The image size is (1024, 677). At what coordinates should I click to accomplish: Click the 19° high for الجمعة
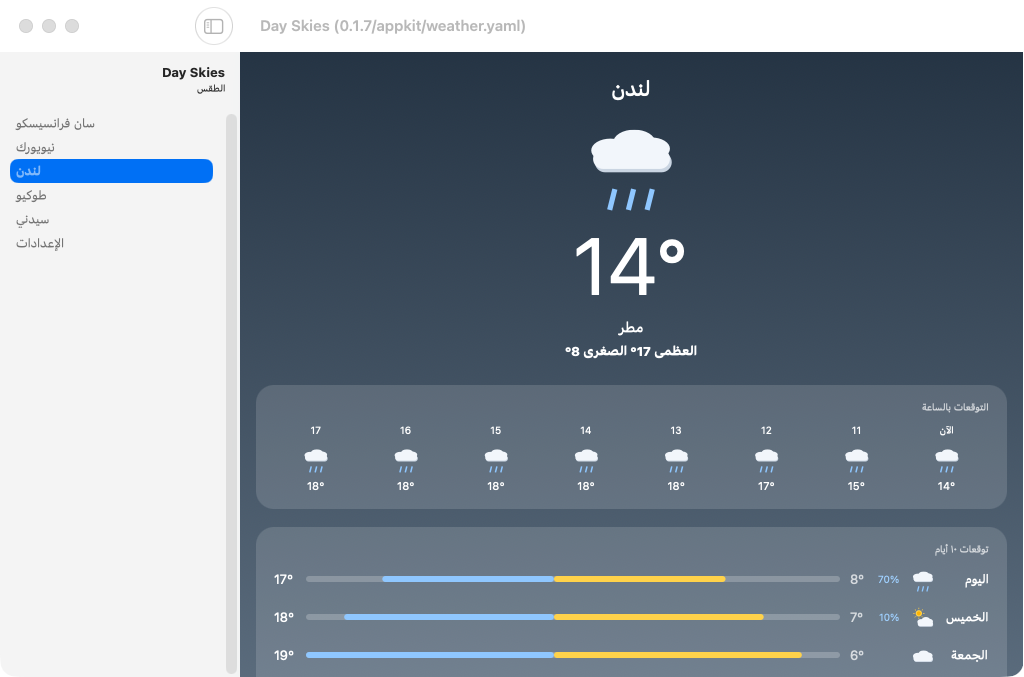coord(283,655)
